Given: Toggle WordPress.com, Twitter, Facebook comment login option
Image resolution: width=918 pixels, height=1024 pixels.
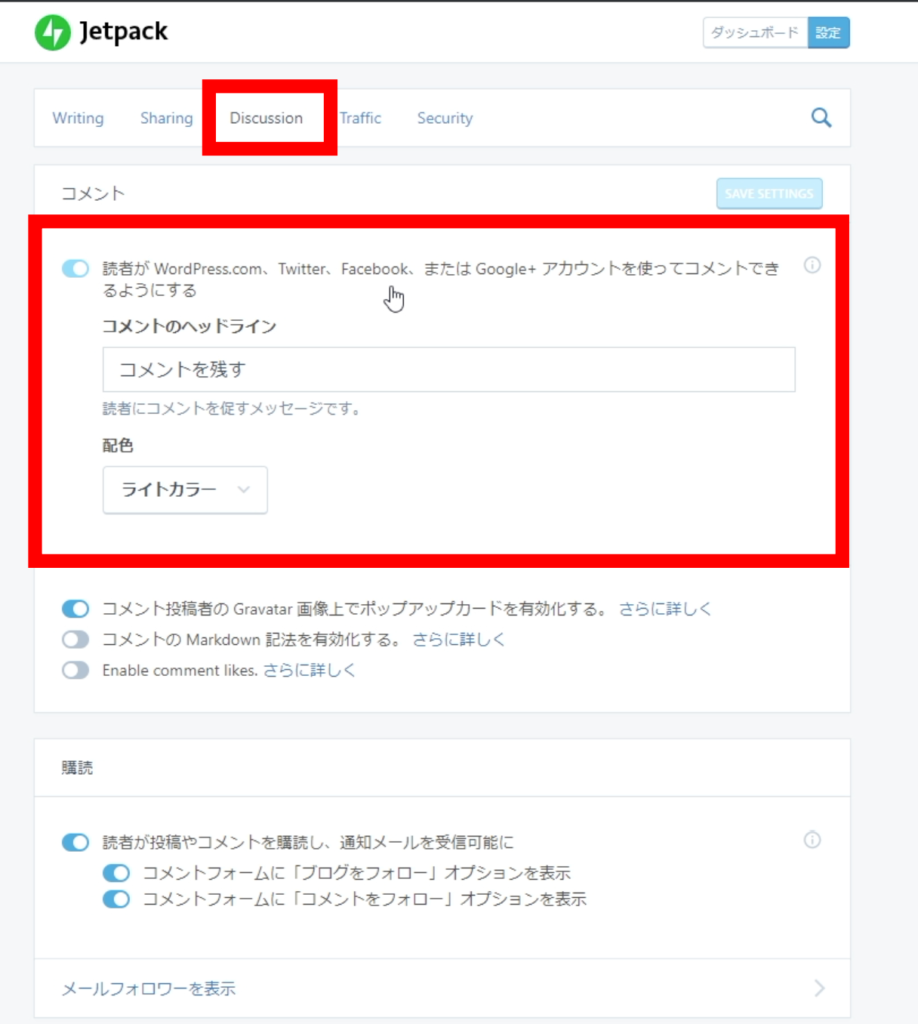Looking at the screenshot, I should coord(76,268).
